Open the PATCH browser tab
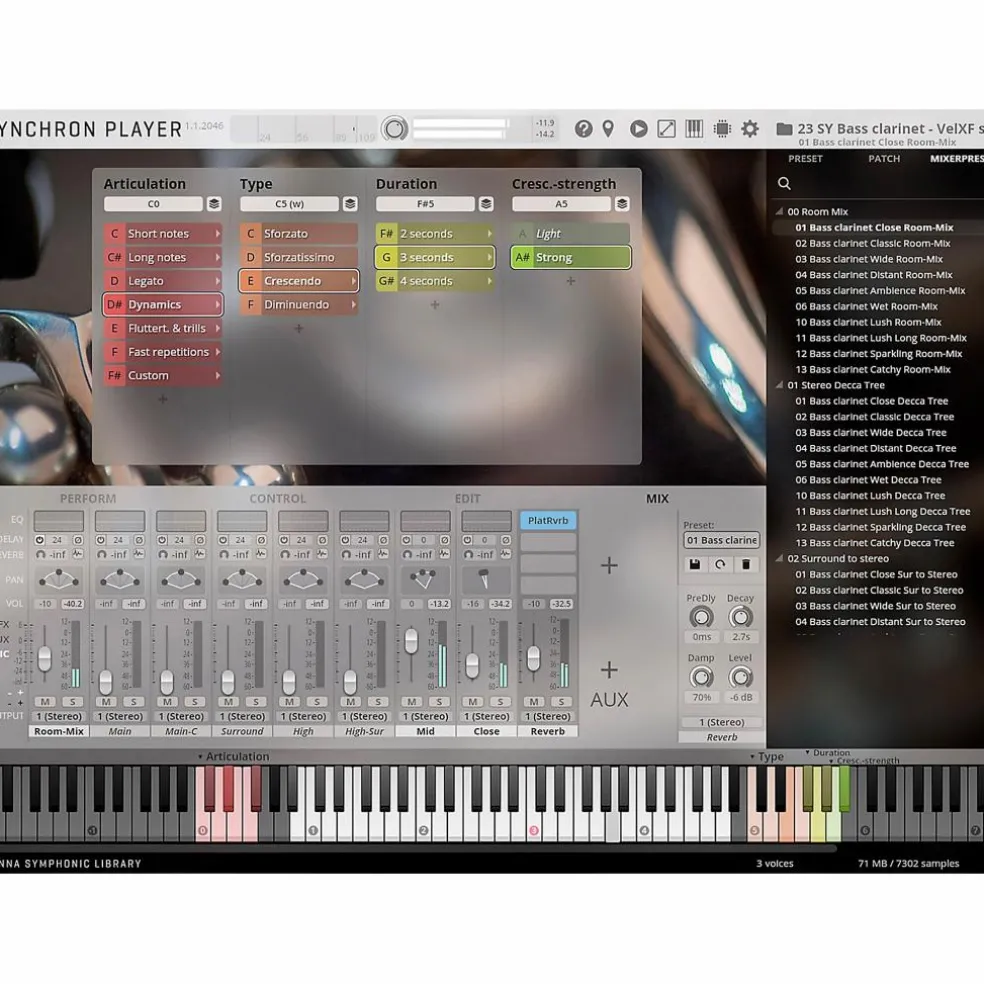The image size is (984, 984). [884, 159]
